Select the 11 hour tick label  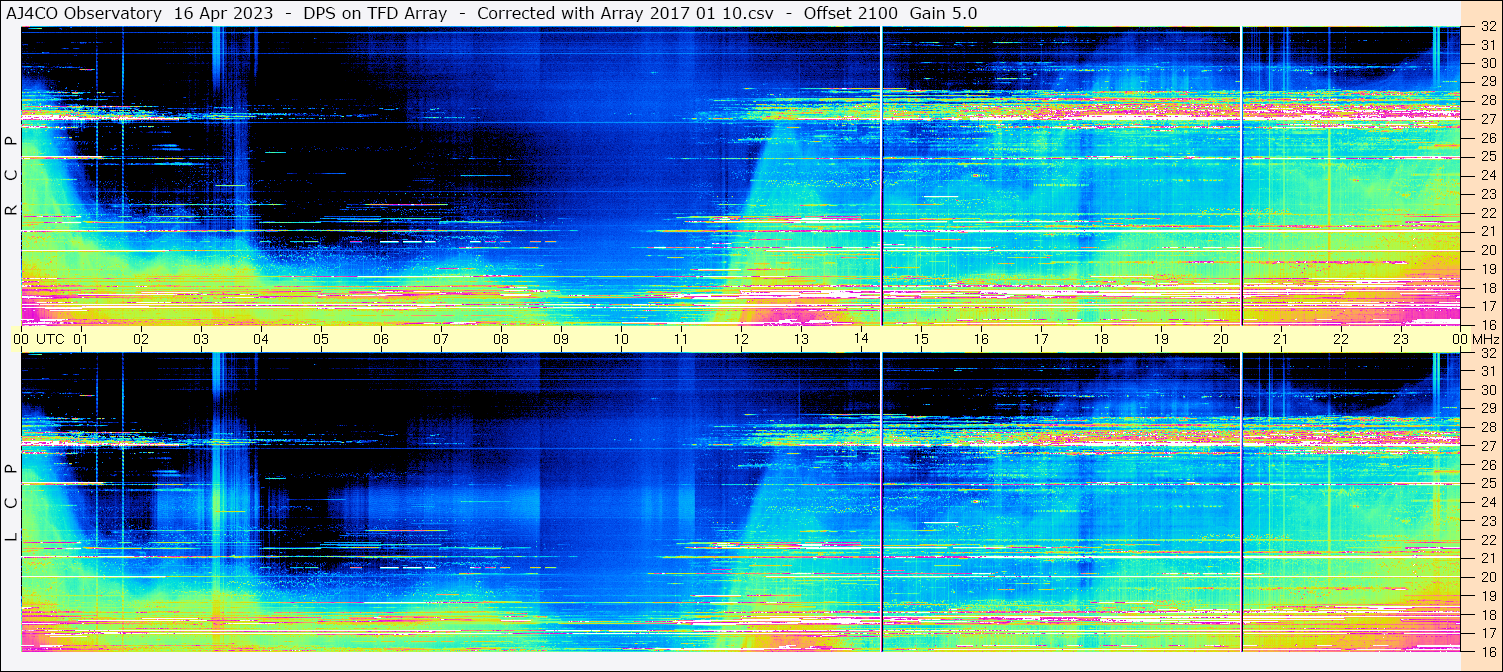(681, 339)
